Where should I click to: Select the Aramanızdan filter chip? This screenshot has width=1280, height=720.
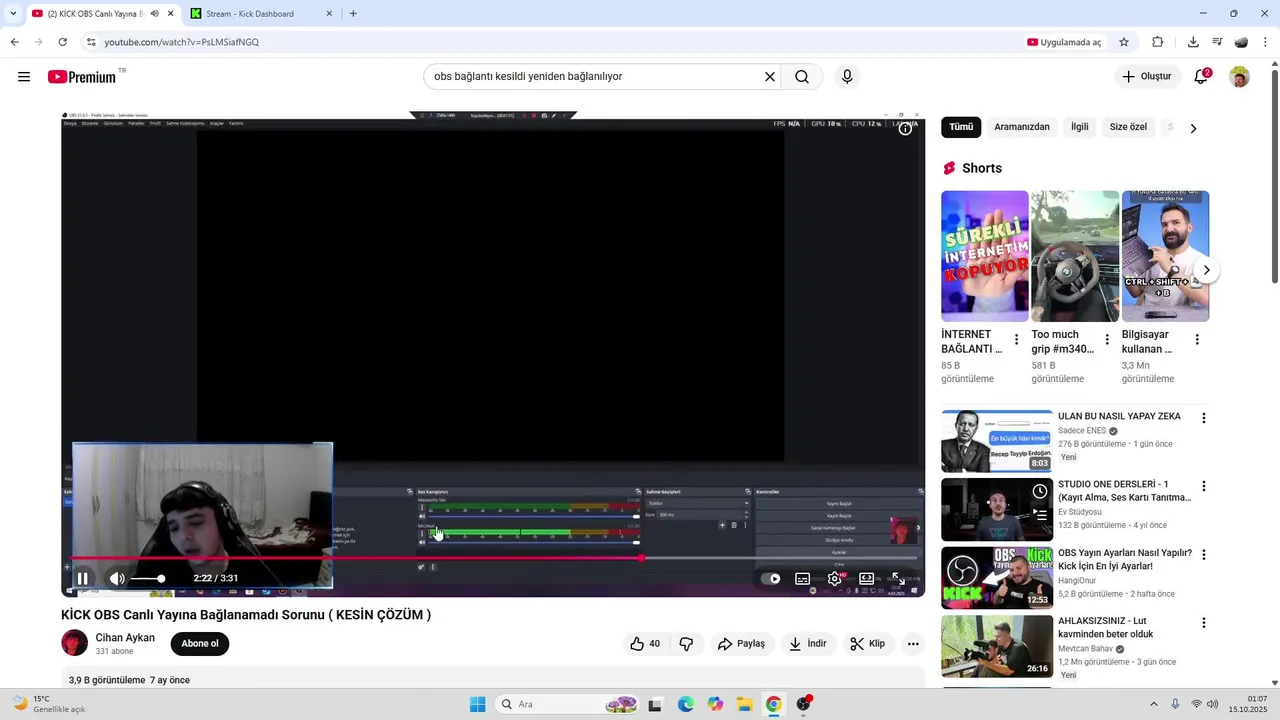tap(1022, 127)
